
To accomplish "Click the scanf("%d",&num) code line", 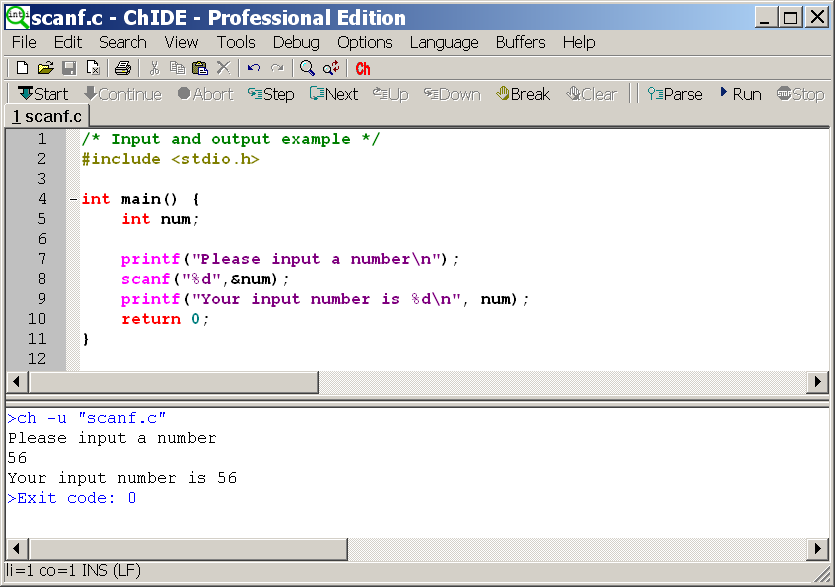I will [205, 279].
